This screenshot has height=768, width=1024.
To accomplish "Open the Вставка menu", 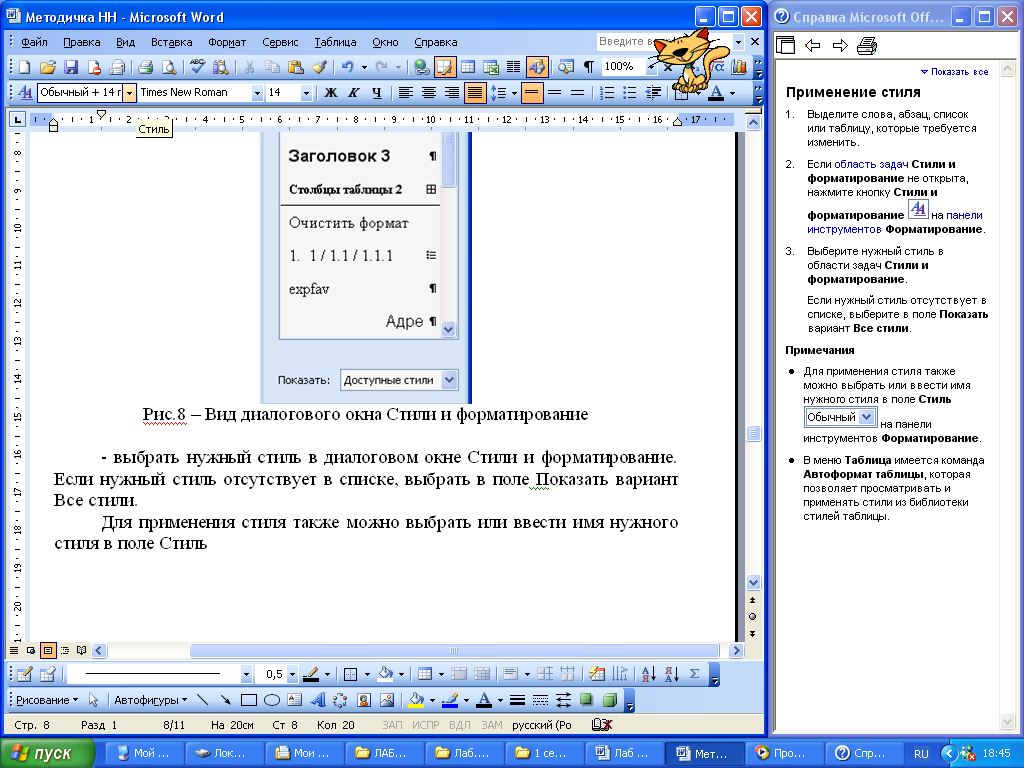I will click(171, 42).
